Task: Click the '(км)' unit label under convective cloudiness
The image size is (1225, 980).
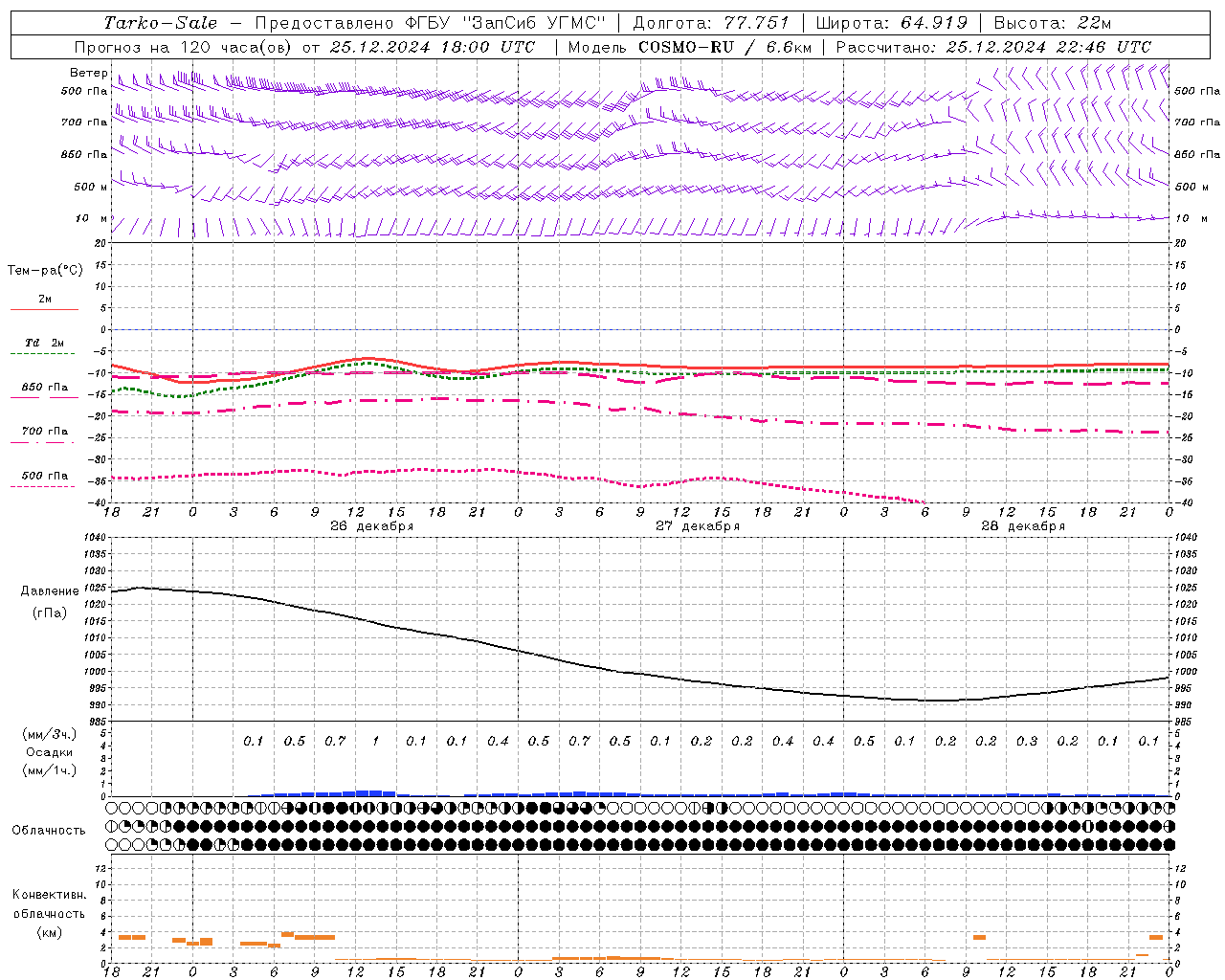Action: click(x=50, y=932)
